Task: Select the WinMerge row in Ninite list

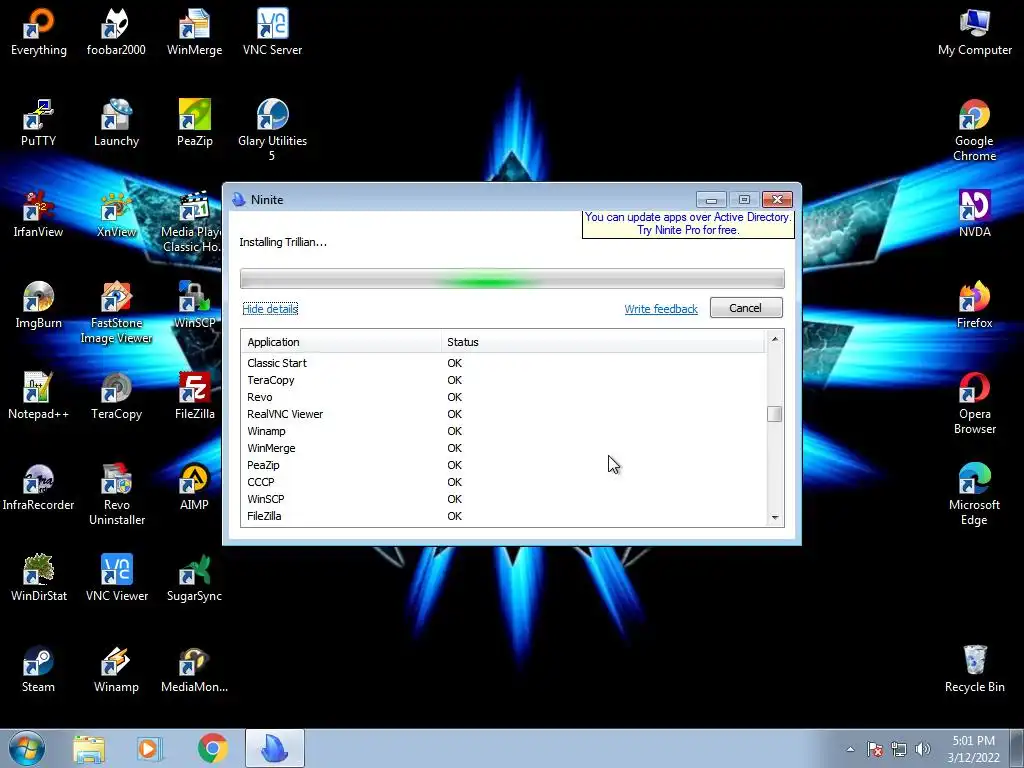Action: pos(503,448)
